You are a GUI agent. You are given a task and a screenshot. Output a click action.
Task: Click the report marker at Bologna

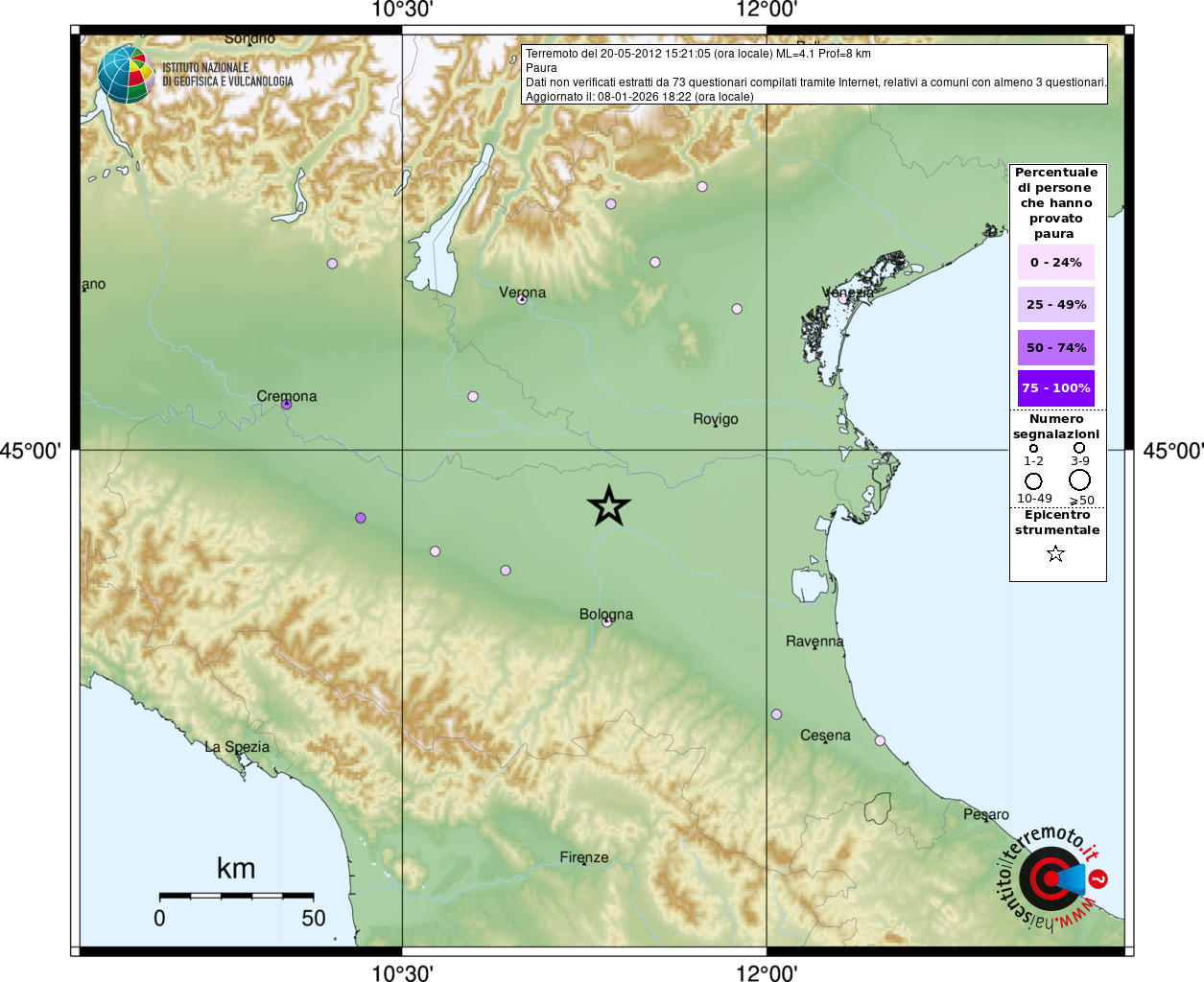point(606,622)
